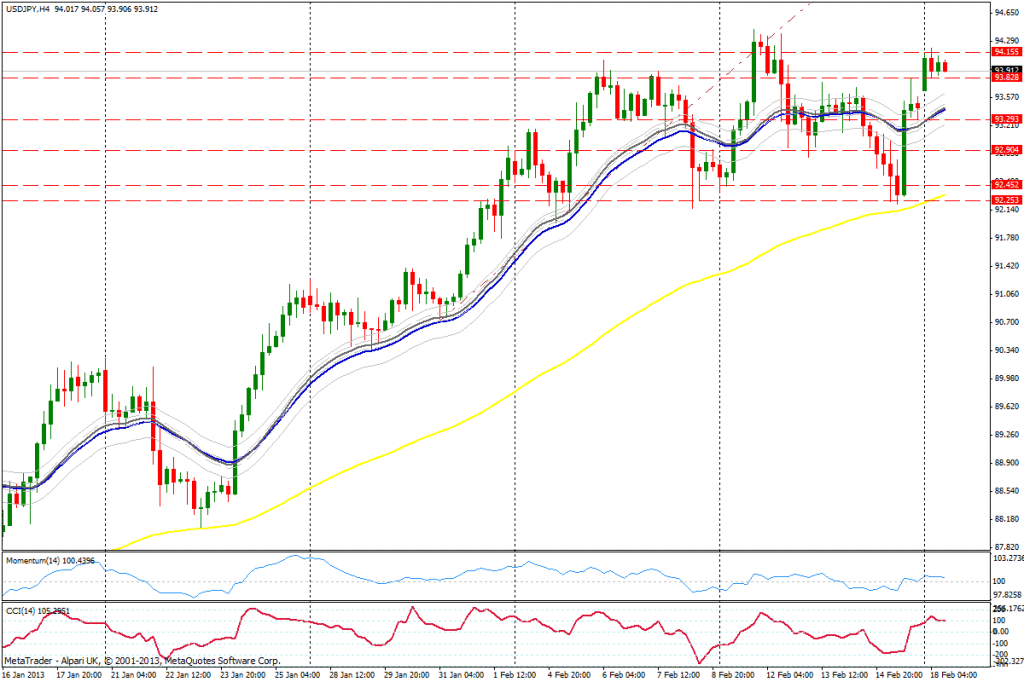Screen dimensions: 1024x682
Task: Select the 91.060 value on price axis
Action: 1005,294
